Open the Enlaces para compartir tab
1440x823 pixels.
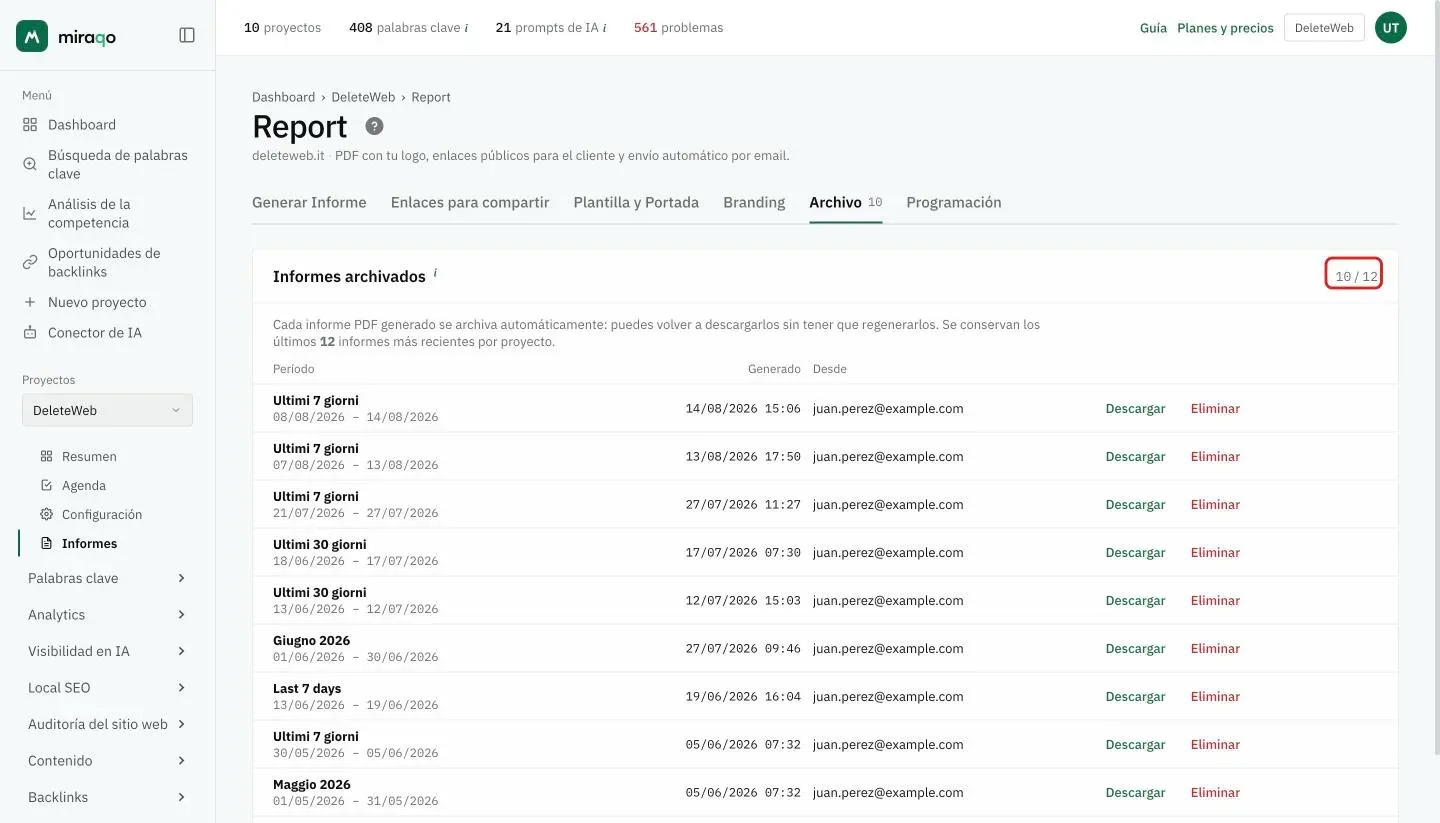point(470,202)
